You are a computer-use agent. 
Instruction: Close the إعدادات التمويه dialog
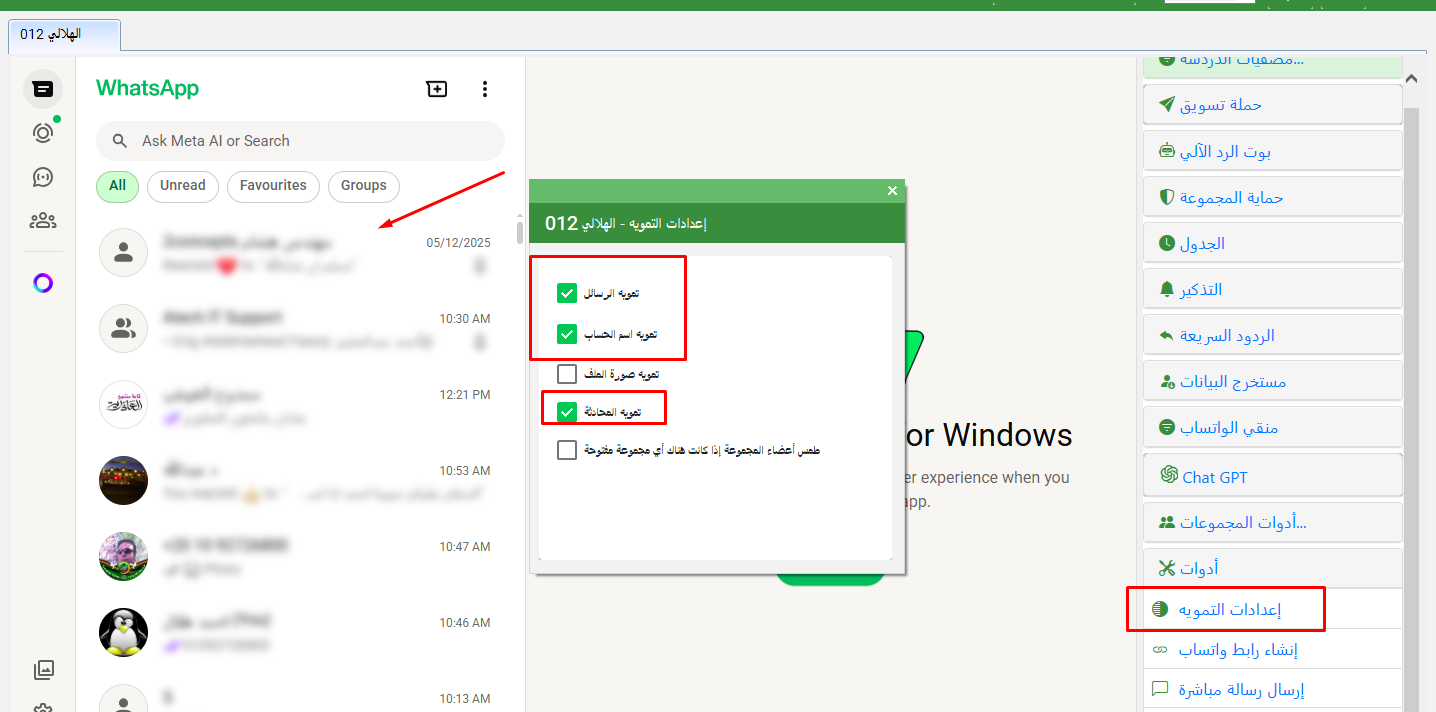click(x=892, y=190)
